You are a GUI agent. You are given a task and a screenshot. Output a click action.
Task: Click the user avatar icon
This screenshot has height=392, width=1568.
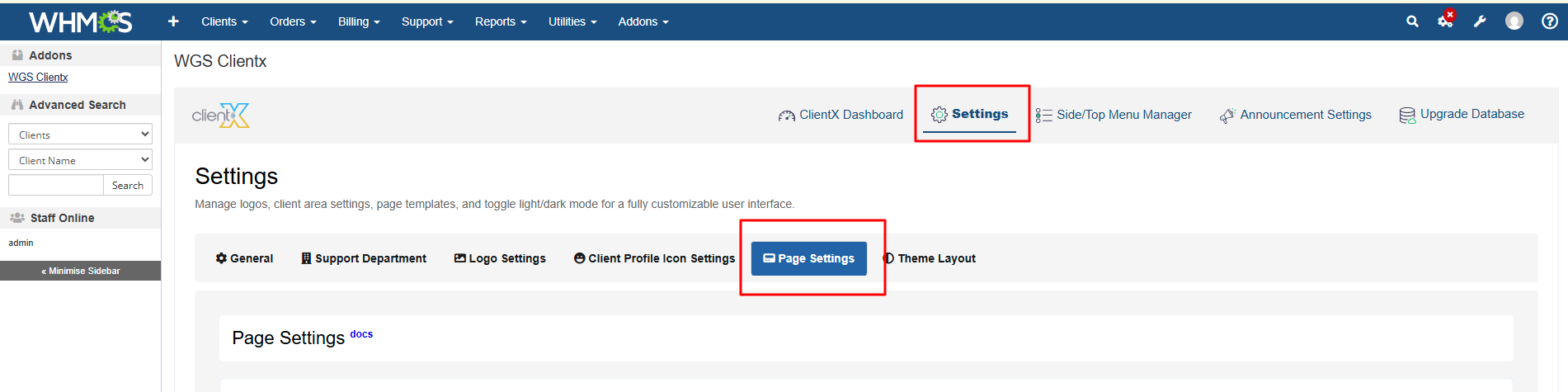click(1514, 21)
